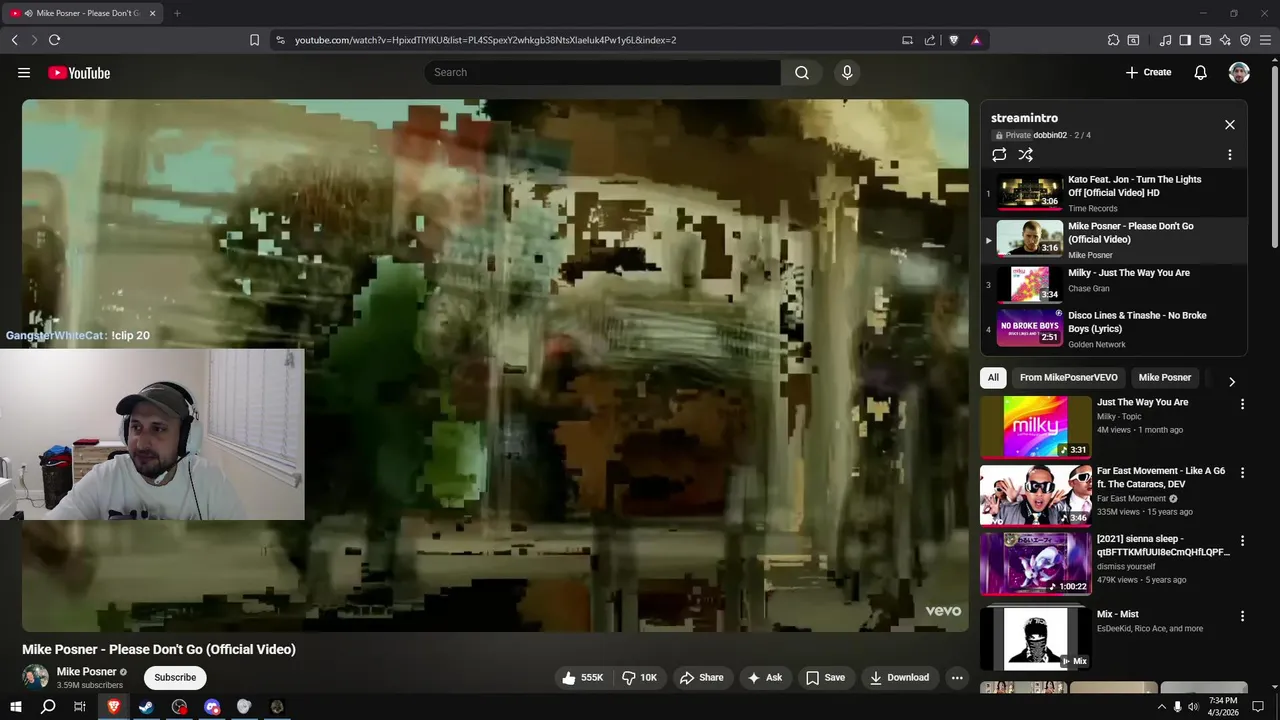
Task: Reload the page
Action: tap(54, 40)
